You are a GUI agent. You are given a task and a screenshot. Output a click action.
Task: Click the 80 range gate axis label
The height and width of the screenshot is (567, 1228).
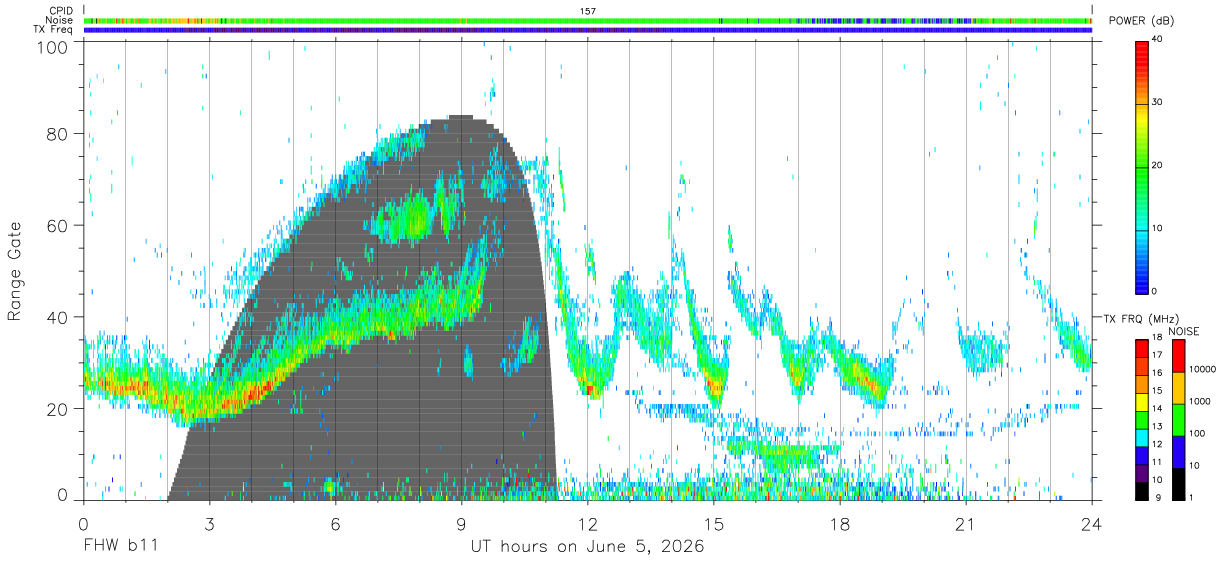[58, 134]
